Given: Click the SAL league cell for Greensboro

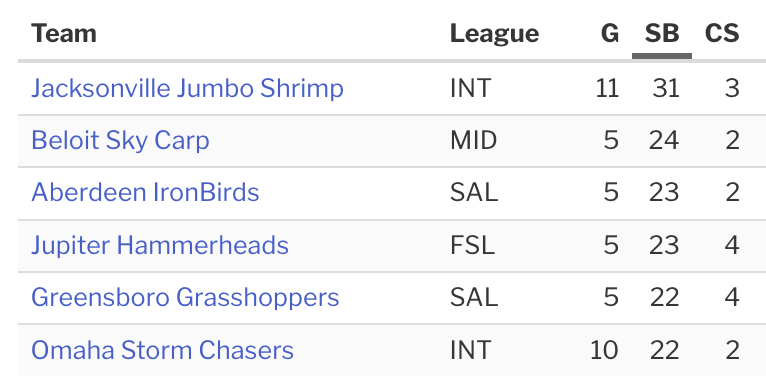Looking at the screenshot, I should click(x=474, y=297).
